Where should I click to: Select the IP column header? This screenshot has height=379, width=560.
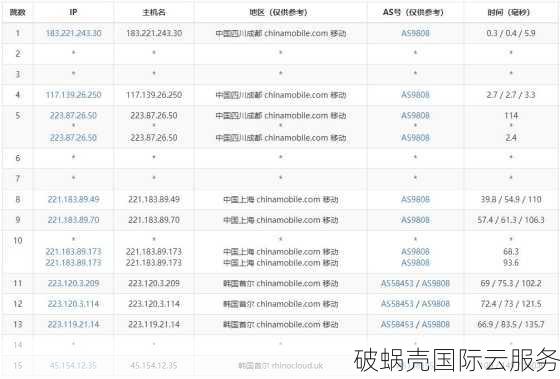[x=73, y=12]
